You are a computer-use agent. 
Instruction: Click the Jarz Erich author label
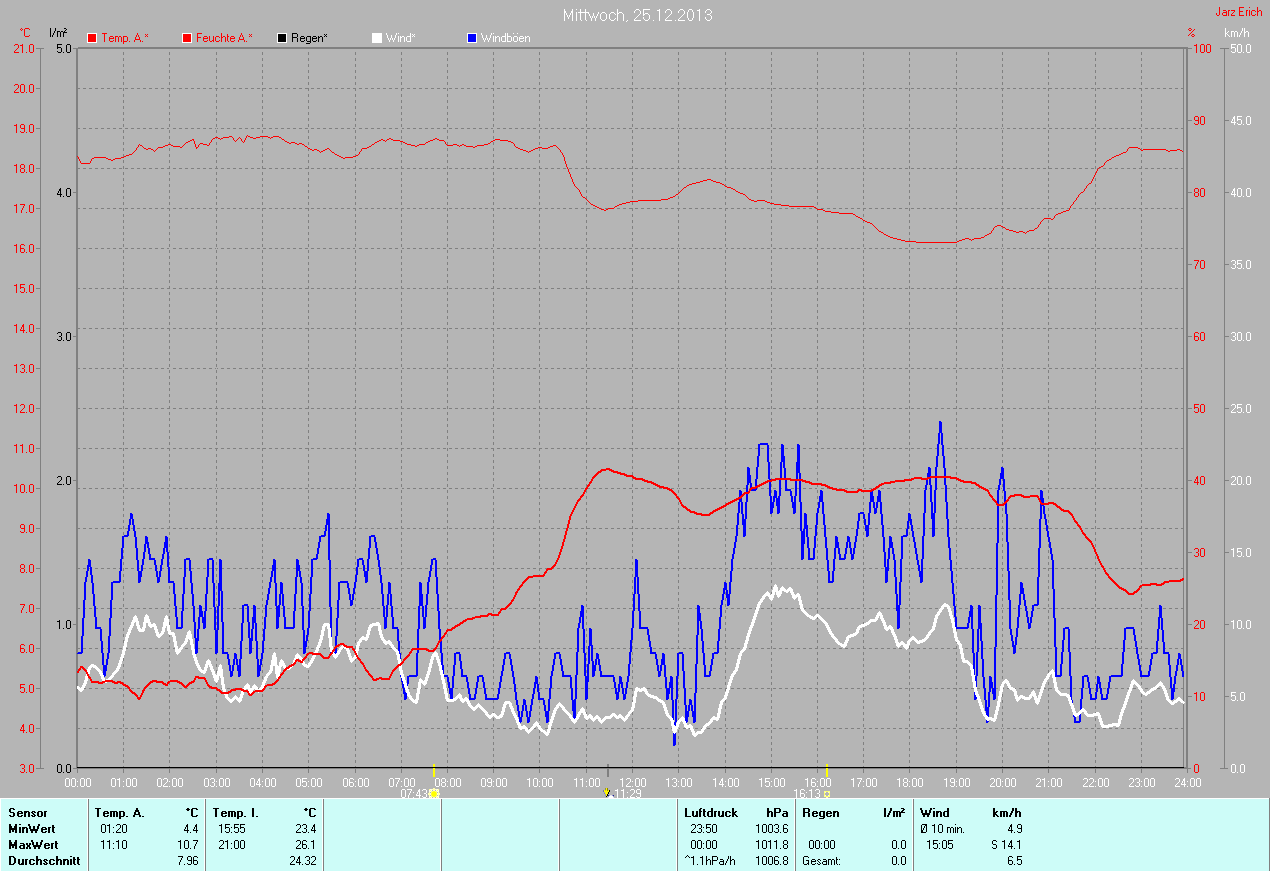pos(1238,13)
